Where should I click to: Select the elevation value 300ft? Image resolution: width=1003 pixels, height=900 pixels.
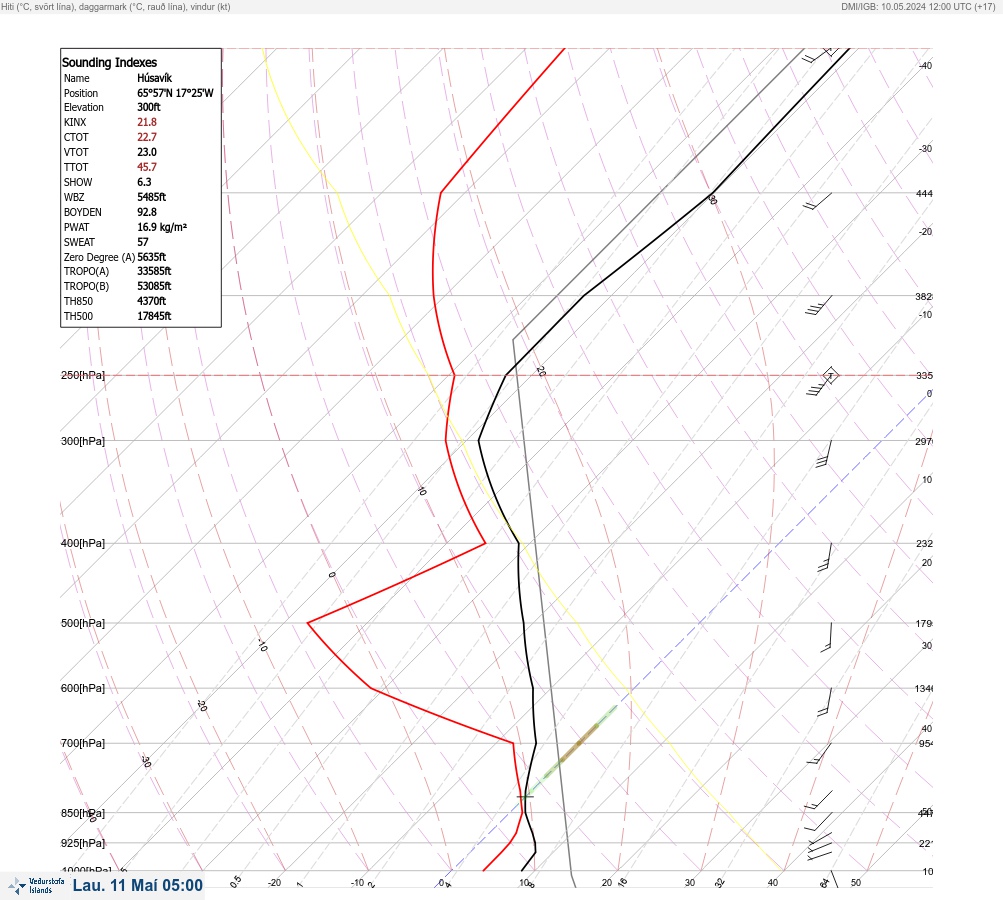(148, 107)
